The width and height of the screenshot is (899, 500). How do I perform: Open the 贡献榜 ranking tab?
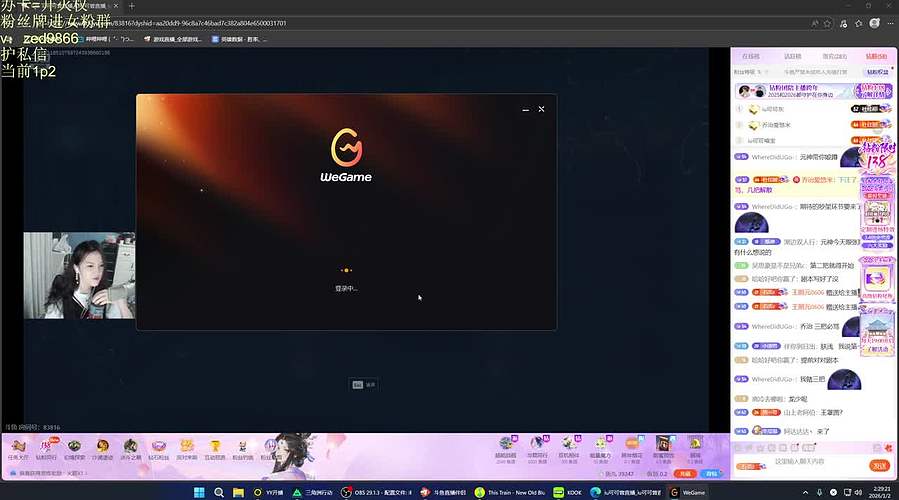(x=792, y=57)
